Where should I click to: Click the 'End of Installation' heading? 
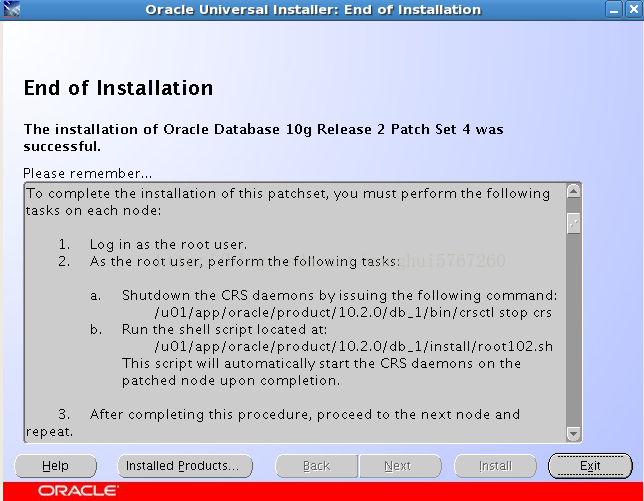[x=118, y=88]
